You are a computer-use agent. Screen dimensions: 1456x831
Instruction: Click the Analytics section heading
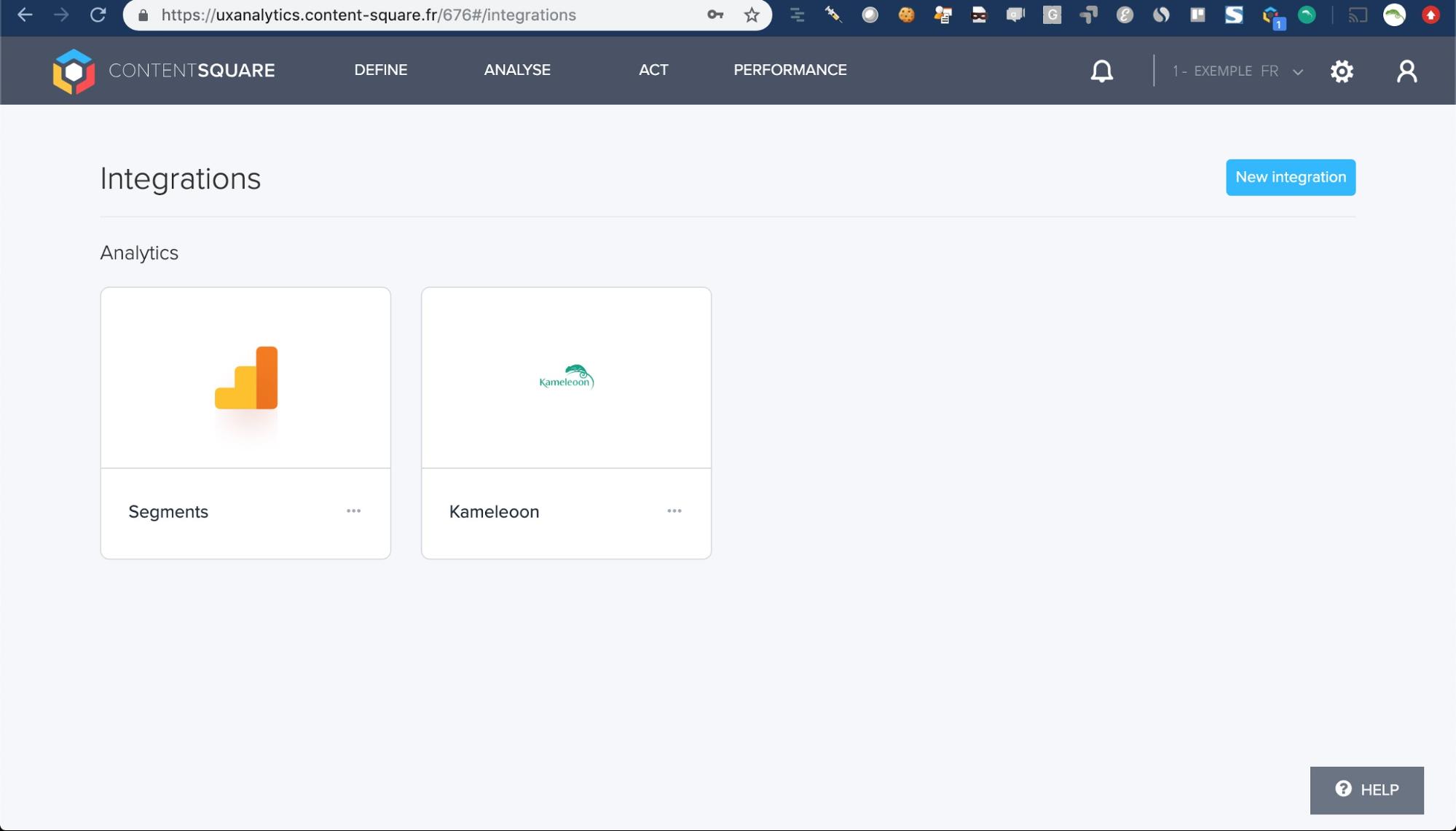(139, 253)
